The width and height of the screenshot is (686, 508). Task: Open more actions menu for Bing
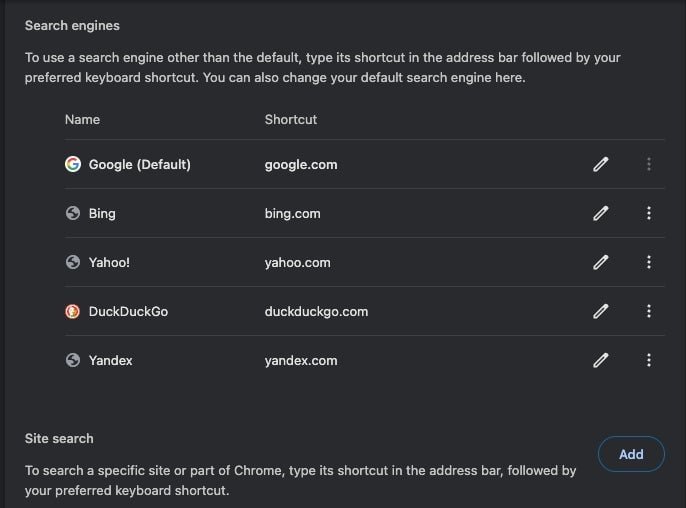[649, 213]
